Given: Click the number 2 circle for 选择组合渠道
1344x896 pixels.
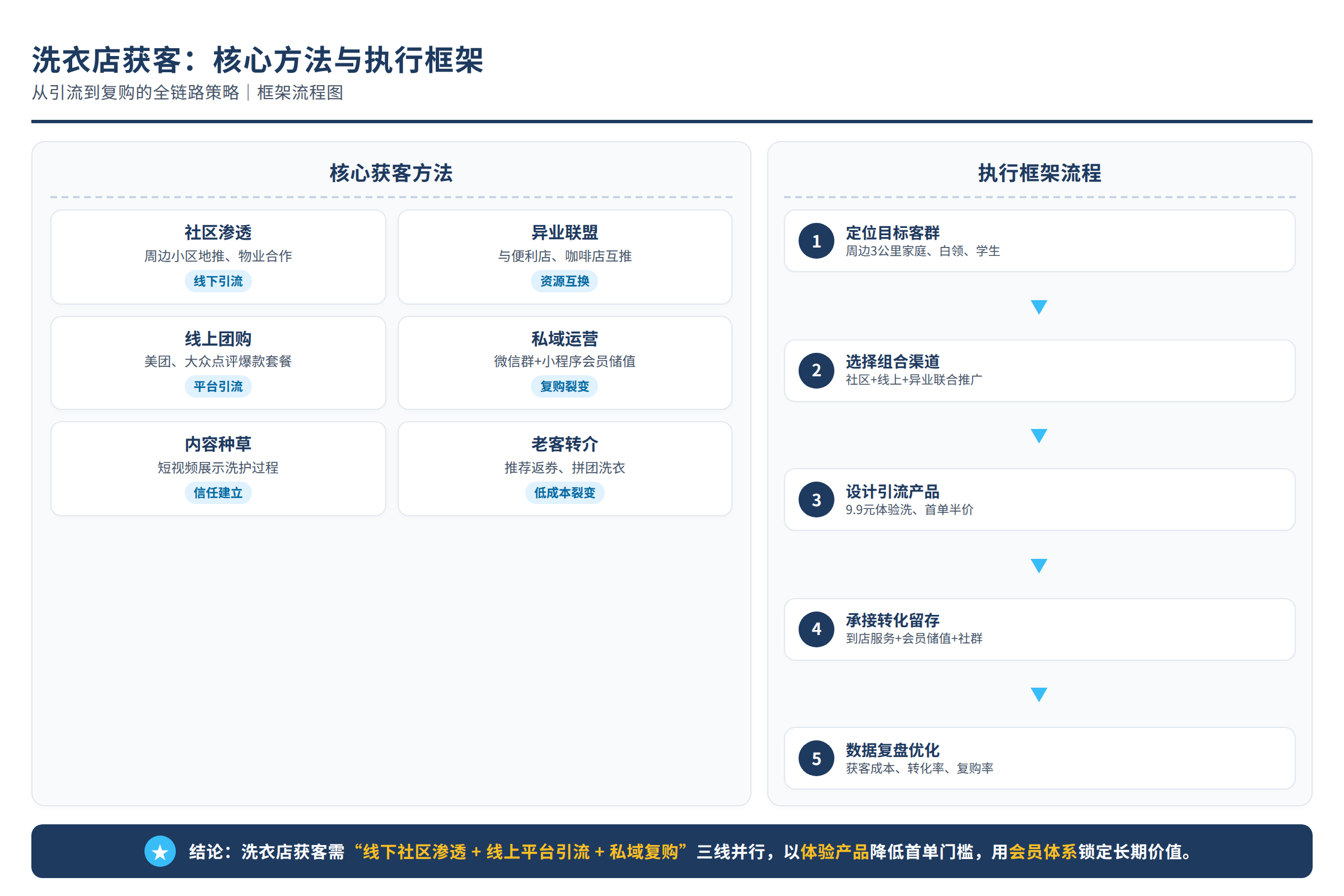Looking at the screenshot, I should (x=816, y=370).
